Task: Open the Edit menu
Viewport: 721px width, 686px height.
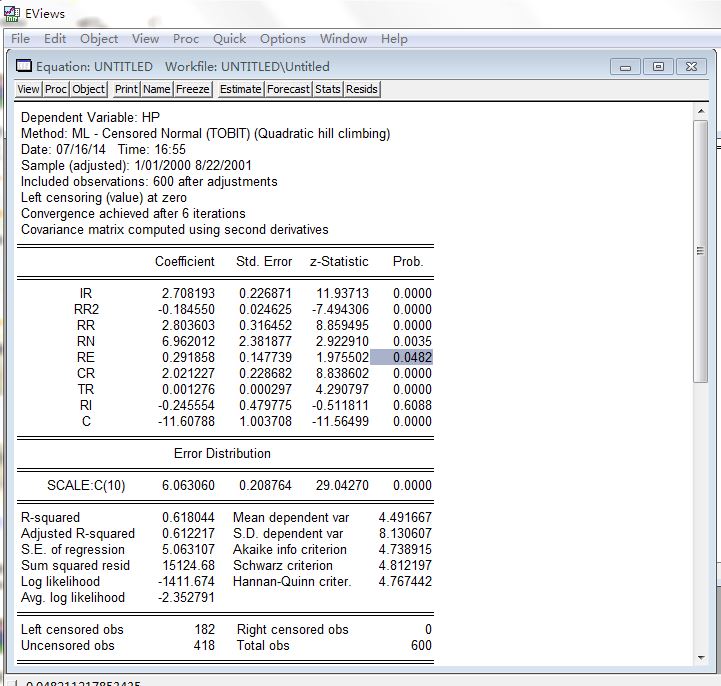Action: (x=55, y=39)
